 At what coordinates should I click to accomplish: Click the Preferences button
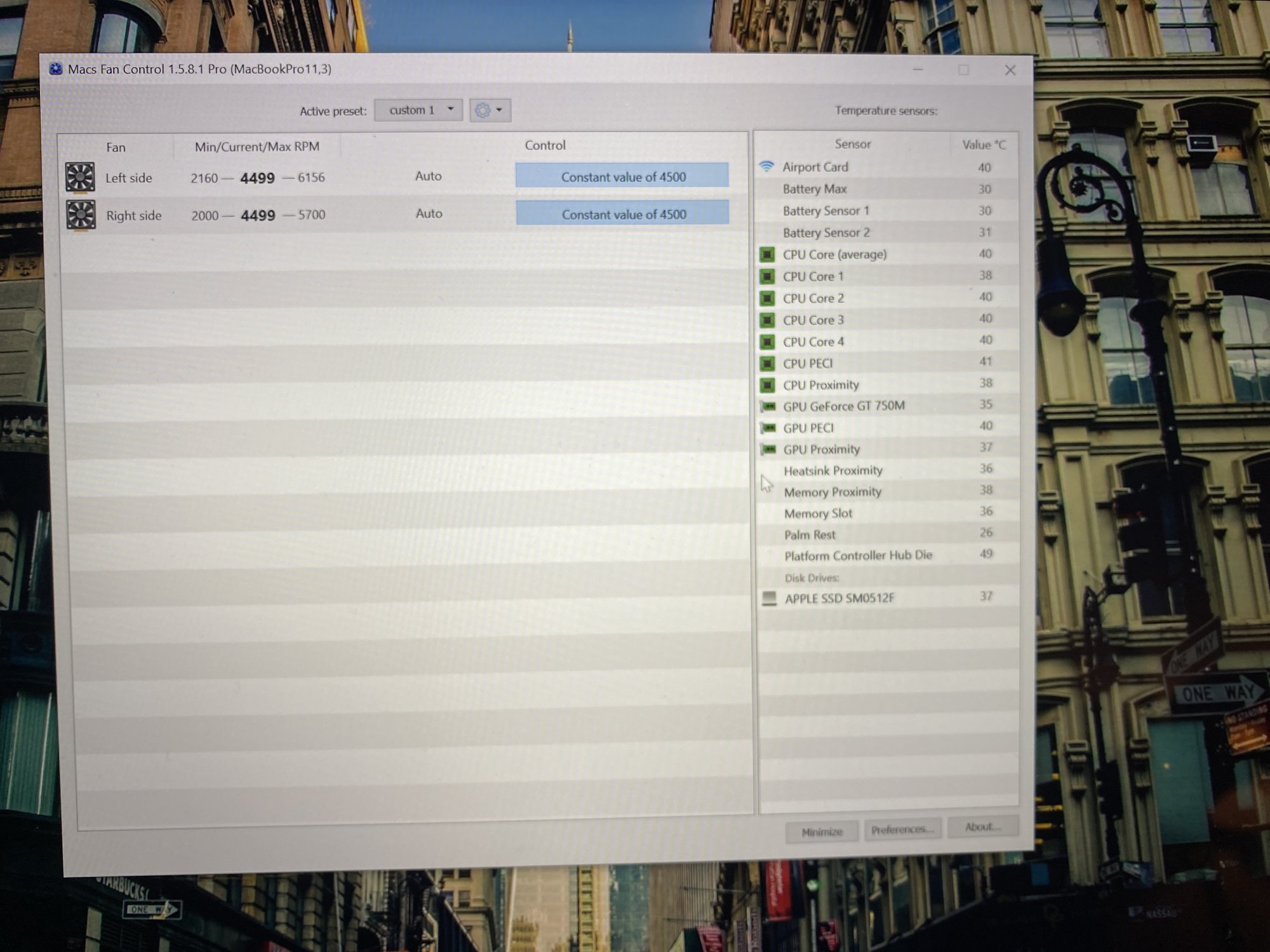click(x=902, y=830)
